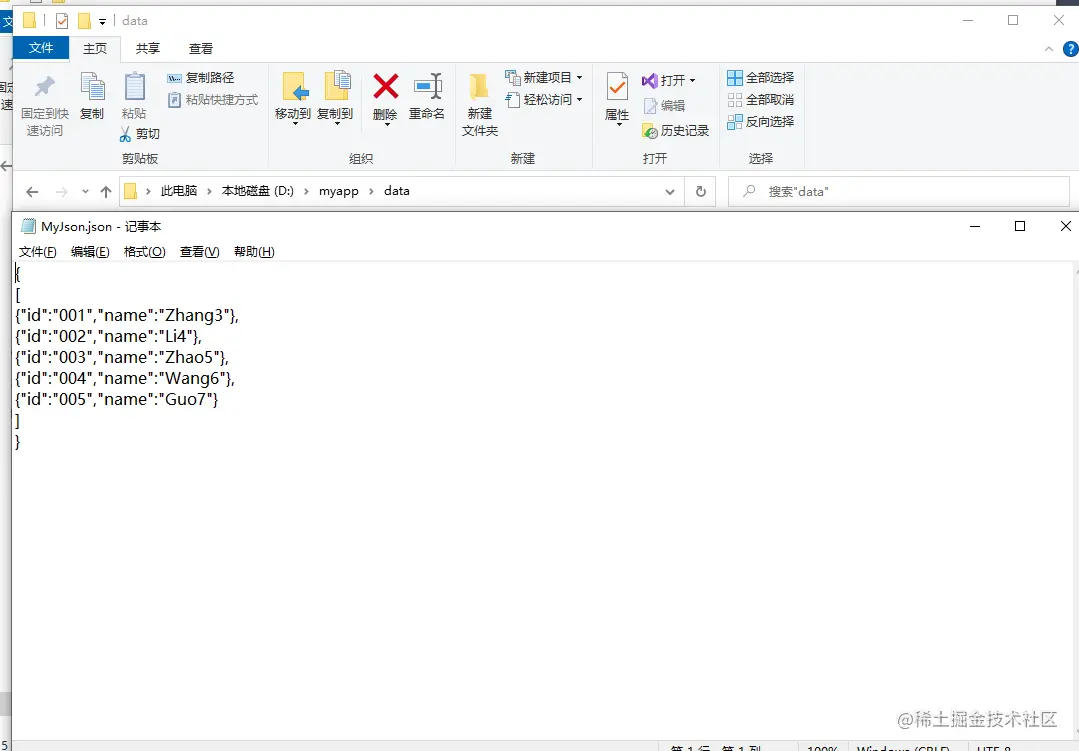Click the address bar refresh button
Image resolution: width=1079 pixels, height=751 pixels.
701,190
